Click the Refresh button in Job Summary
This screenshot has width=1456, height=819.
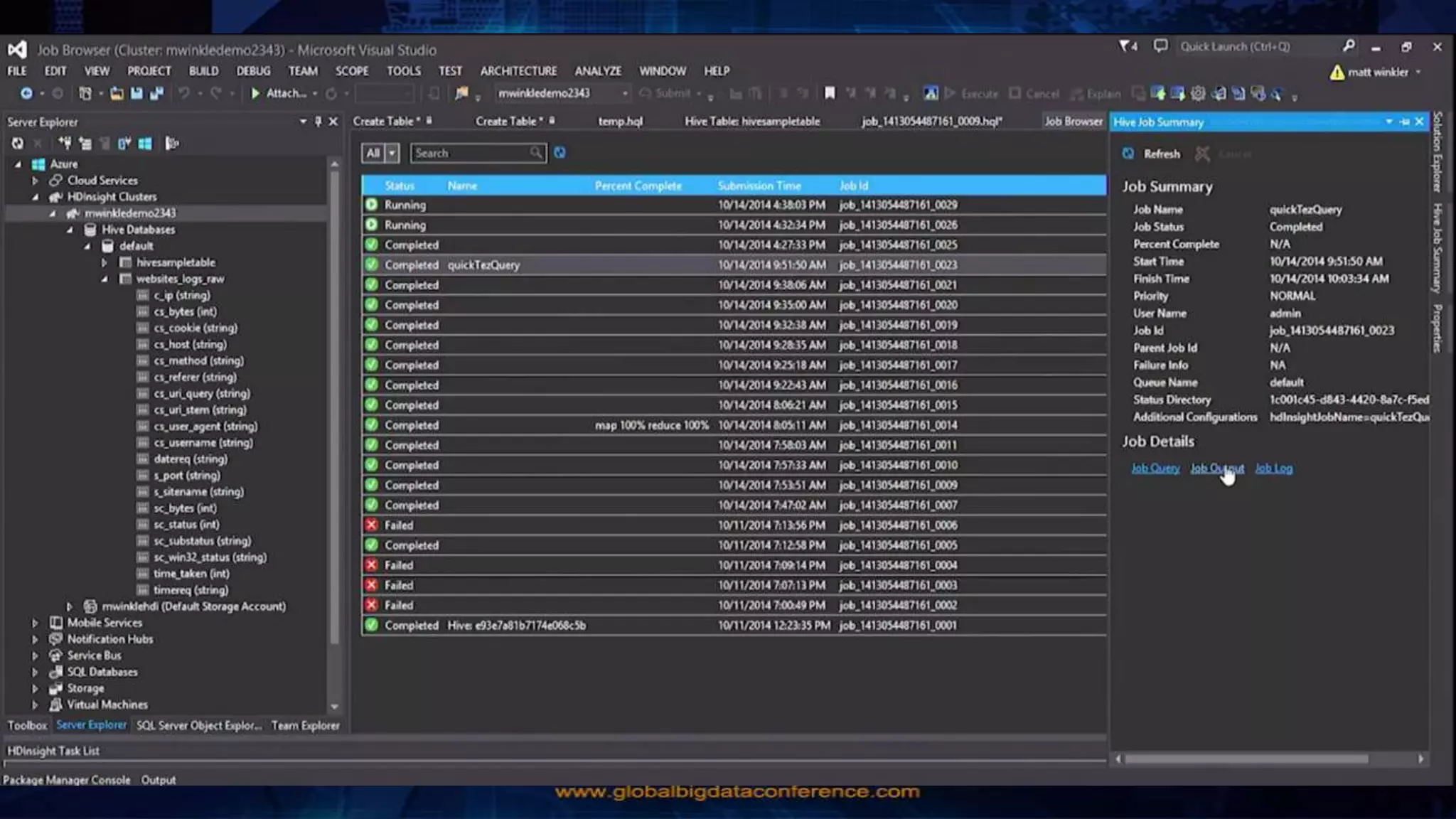point(1152,154)
